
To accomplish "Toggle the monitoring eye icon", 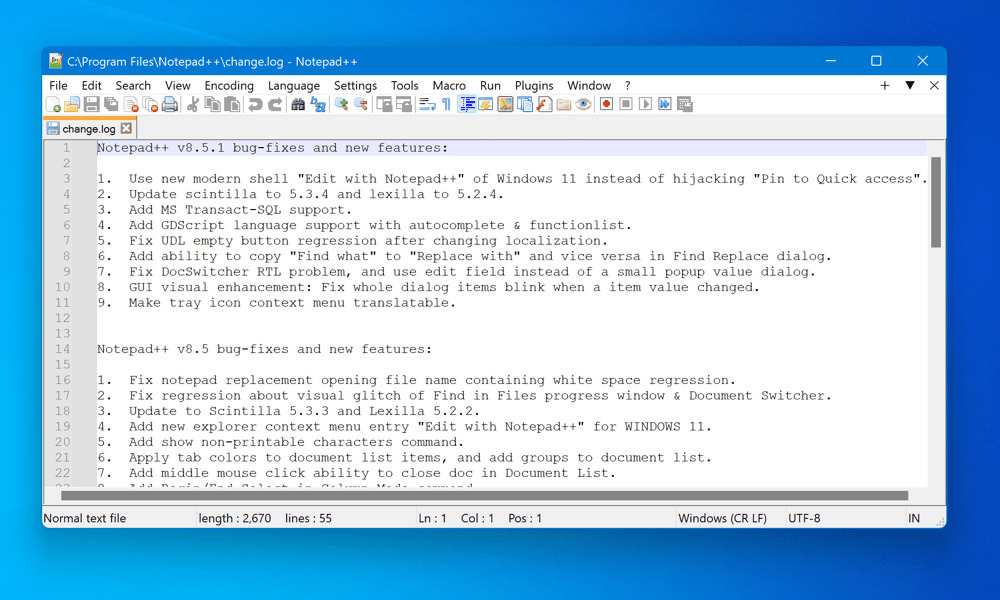I will coord(583,105).
